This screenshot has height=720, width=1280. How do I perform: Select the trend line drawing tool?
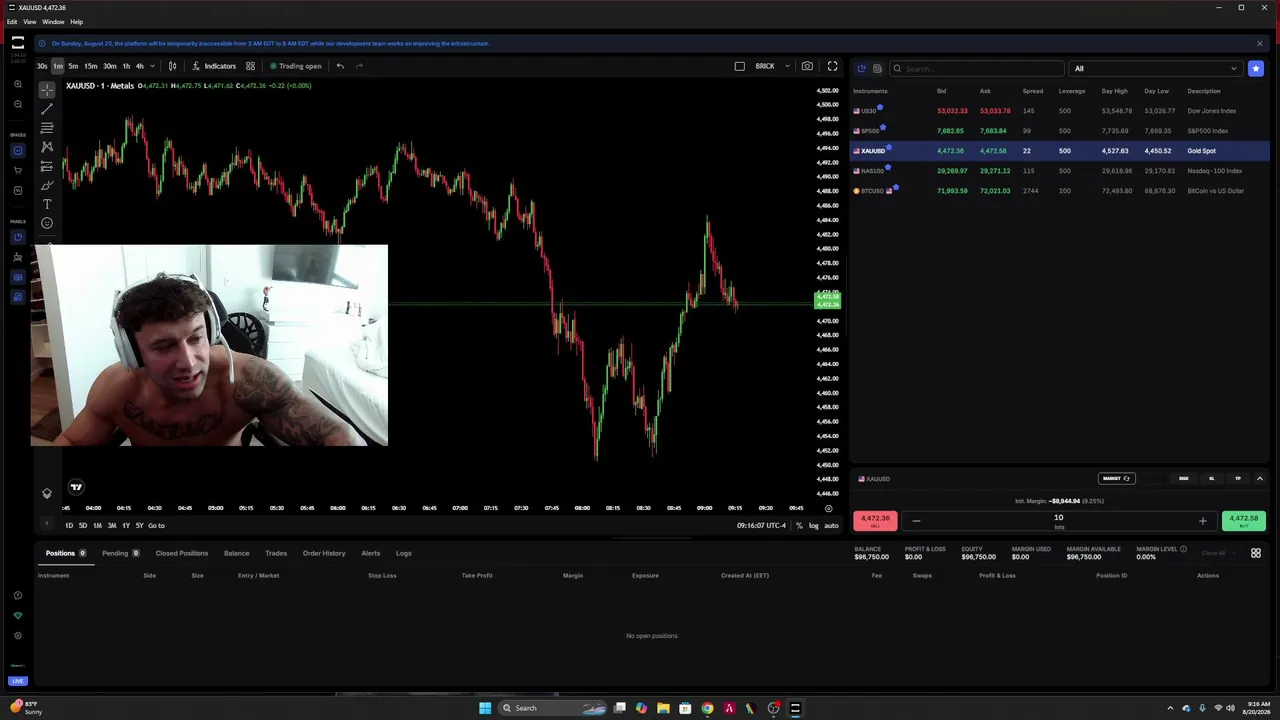pos(47,108)
